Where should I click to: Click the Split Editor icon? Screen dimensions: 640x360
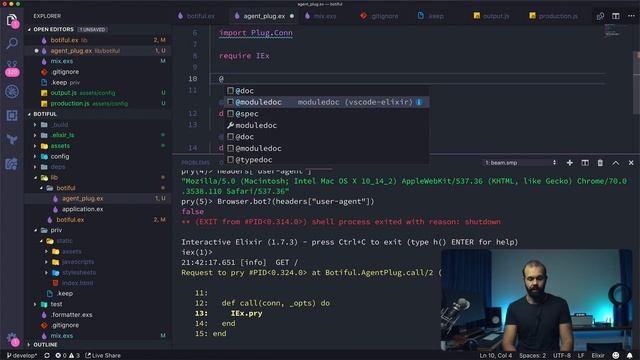tap(616, 16)
